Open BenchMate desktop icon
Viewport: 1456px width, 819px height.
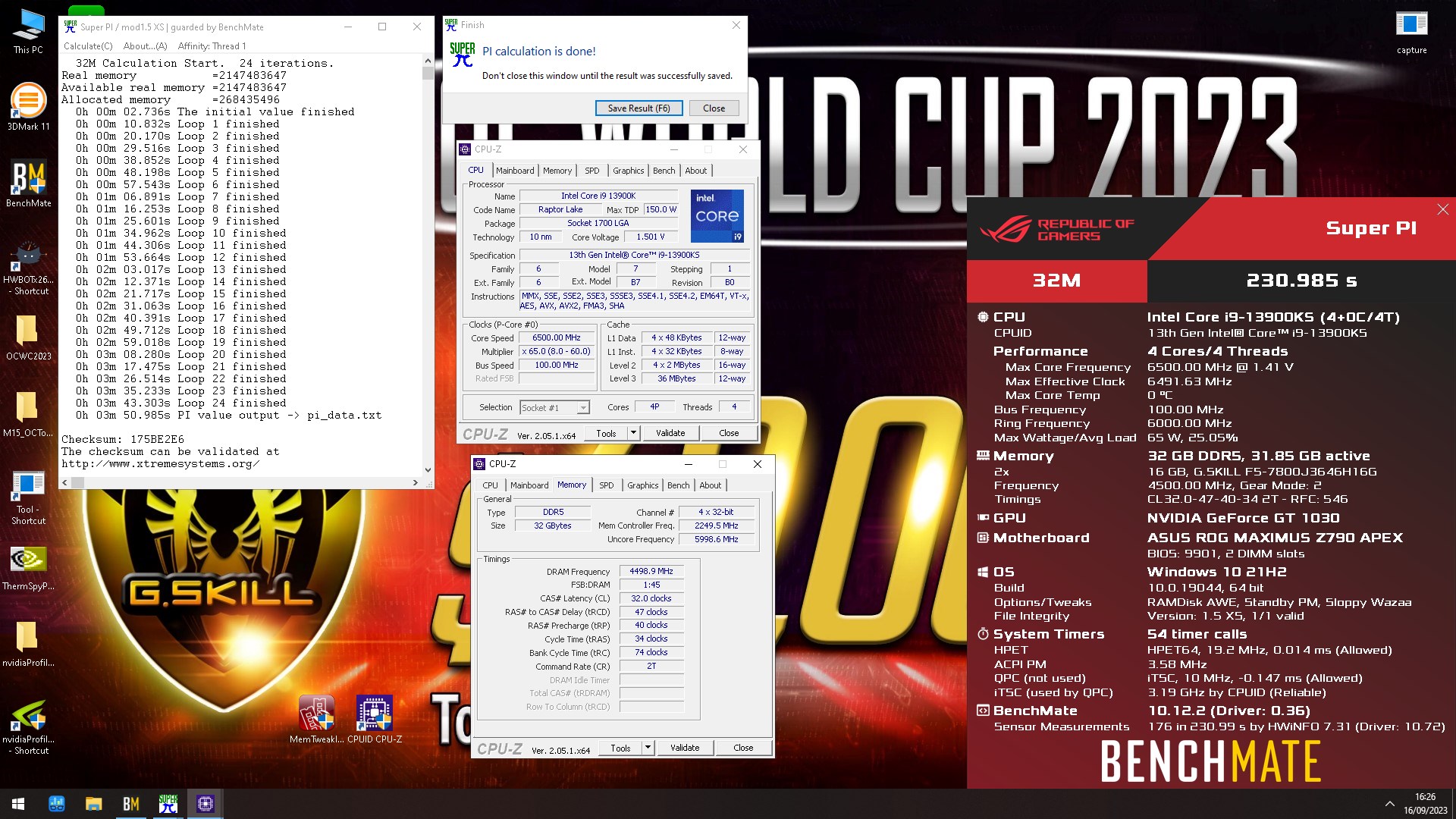coord(28,184)
